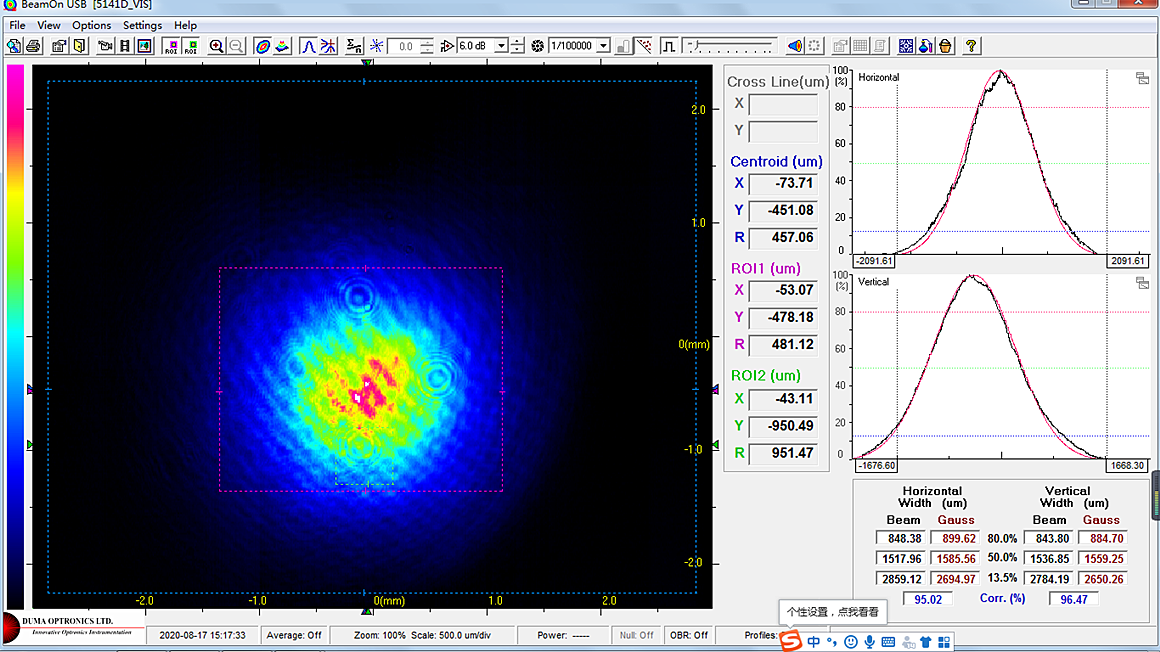The width and height of the screenshot is (1160, 652).
Task: Click the Average: Off status field
Action: [x=294, y=635]
